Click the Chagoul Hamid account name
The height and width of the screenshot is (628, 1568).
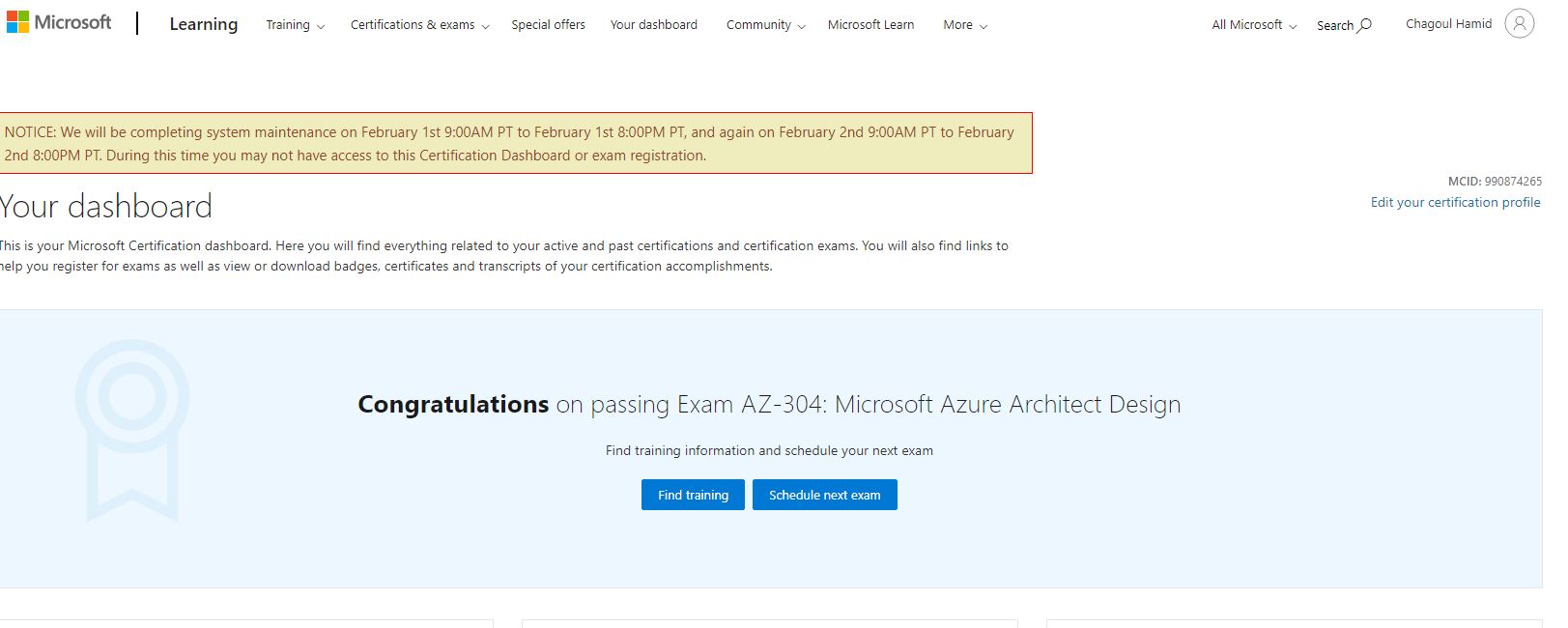pyautogui.click(x=1448, y=24)
